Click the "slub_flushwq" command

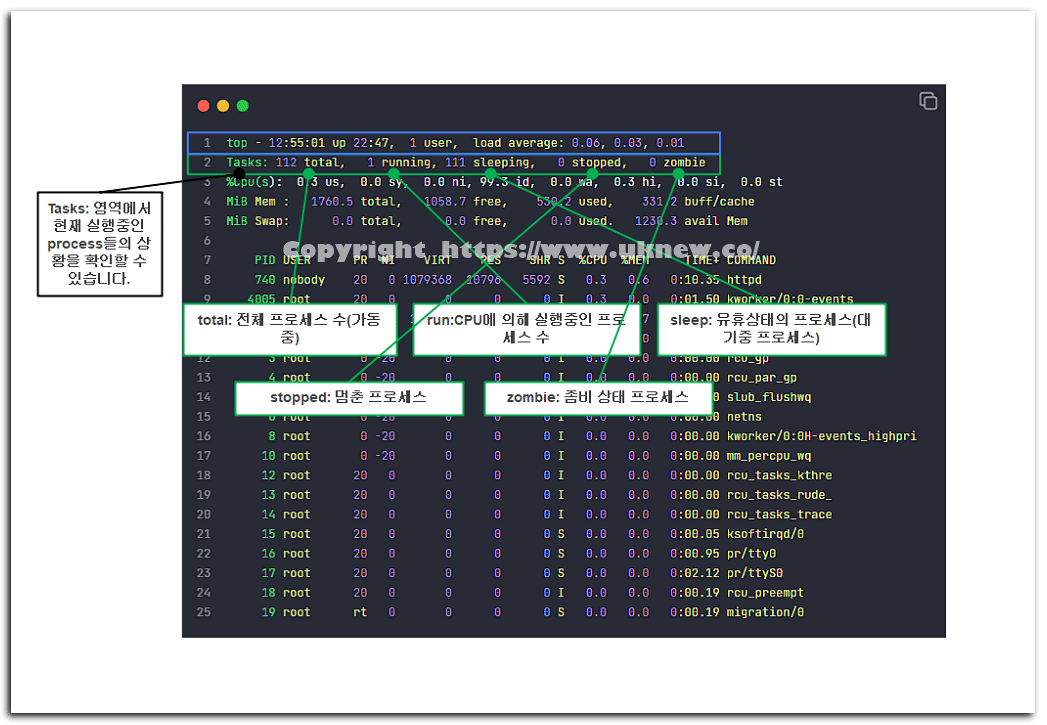pos(769,397)
